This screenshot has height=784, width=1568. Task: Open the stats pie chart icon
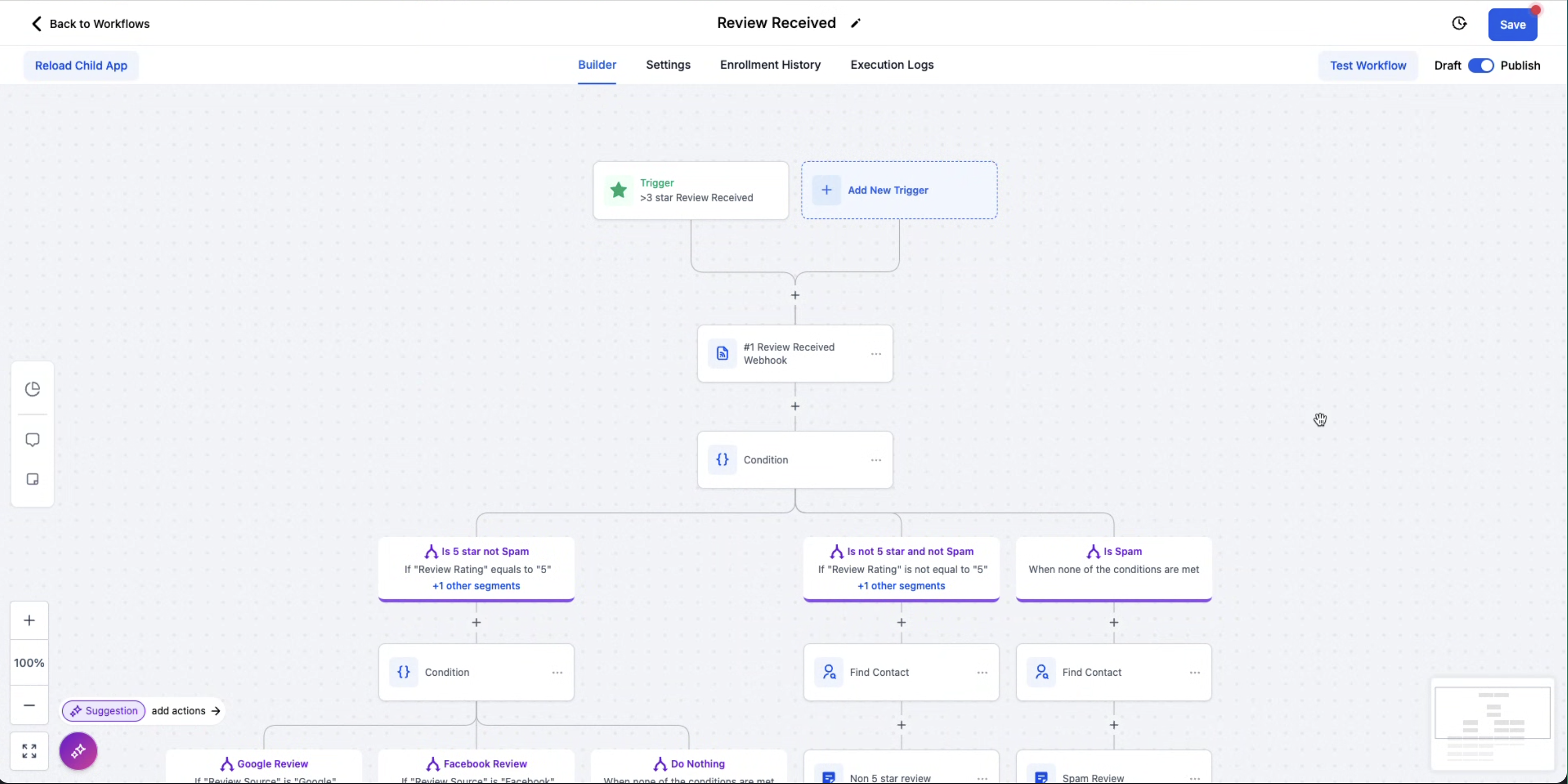tap(33, 389)
